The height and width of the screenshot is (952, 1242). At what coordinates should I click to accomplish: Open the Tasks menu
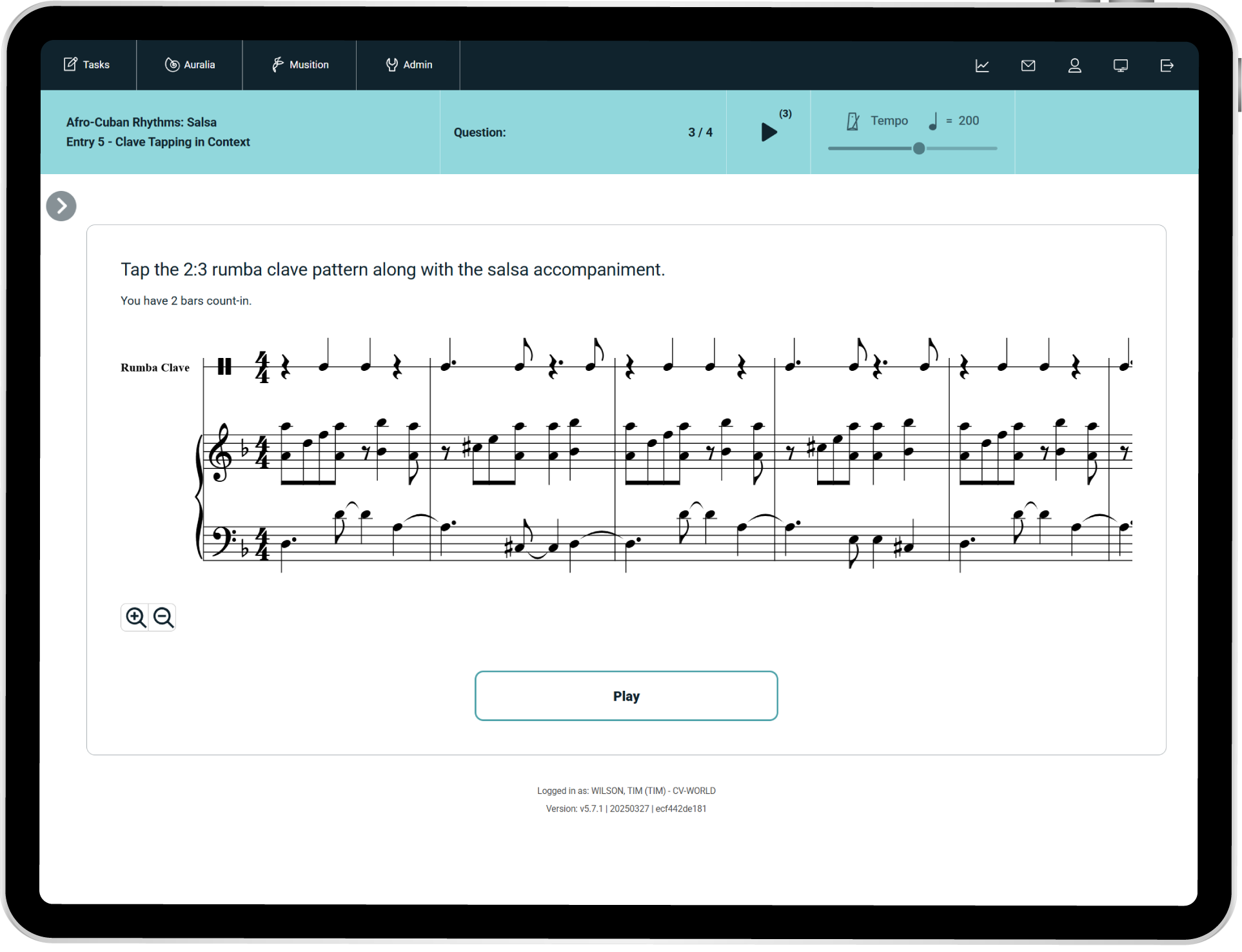[87, 64]
